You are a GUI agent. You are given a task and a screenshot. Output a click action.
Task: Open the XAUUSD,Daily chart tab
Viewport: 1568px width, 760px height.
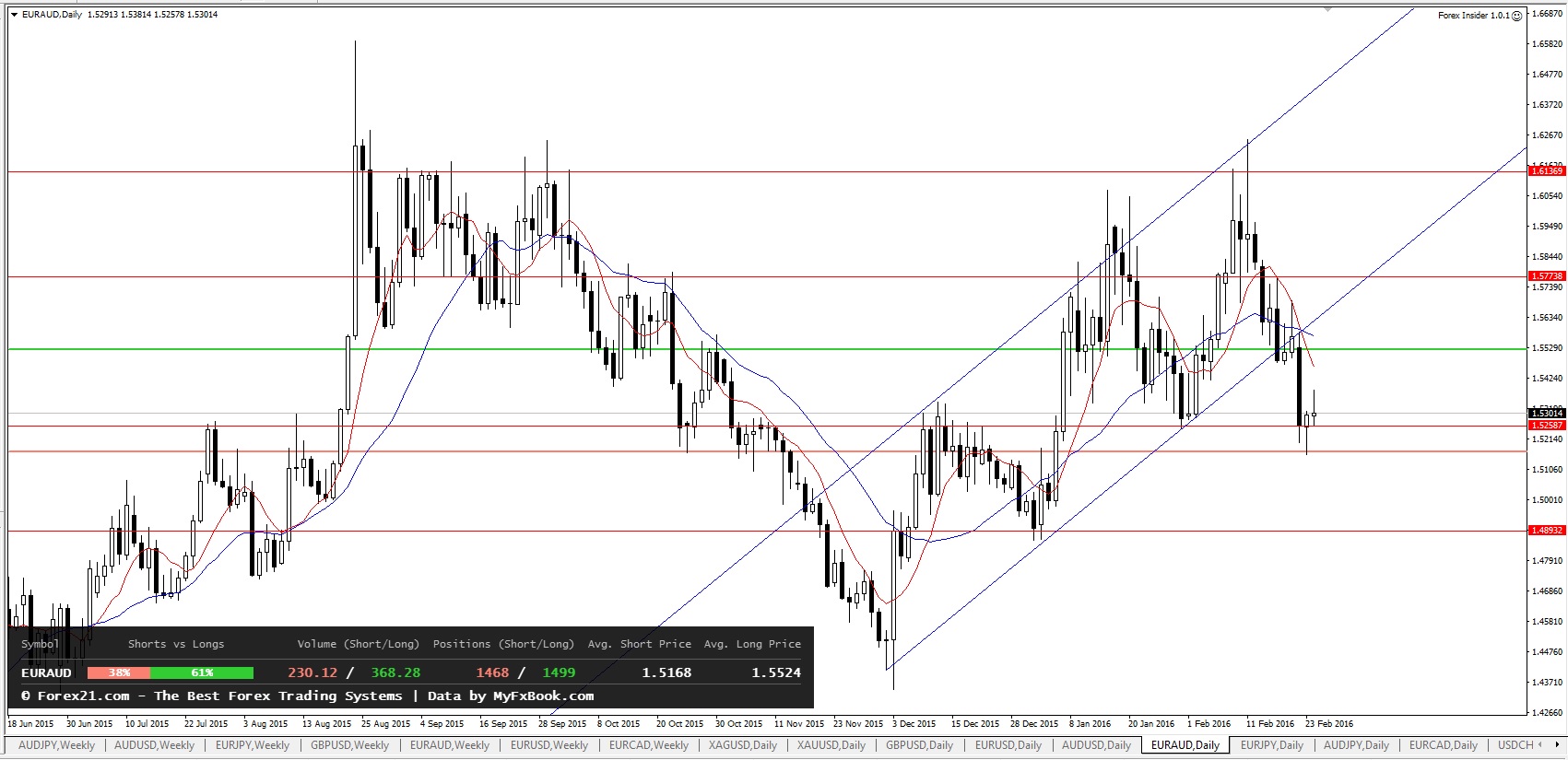(x=831, y=745)
